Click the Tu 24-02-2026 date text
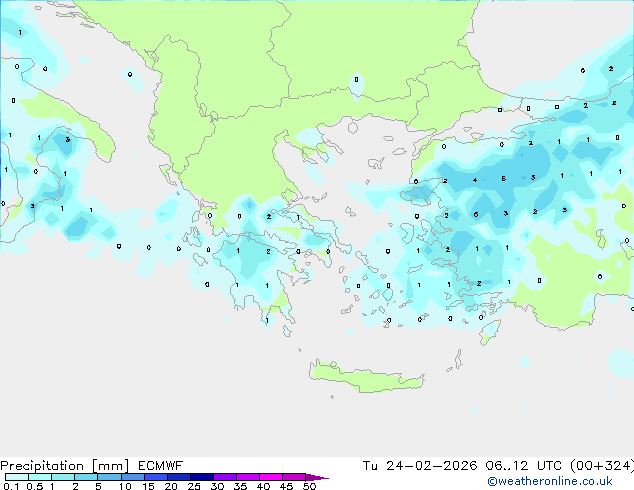 420,466
